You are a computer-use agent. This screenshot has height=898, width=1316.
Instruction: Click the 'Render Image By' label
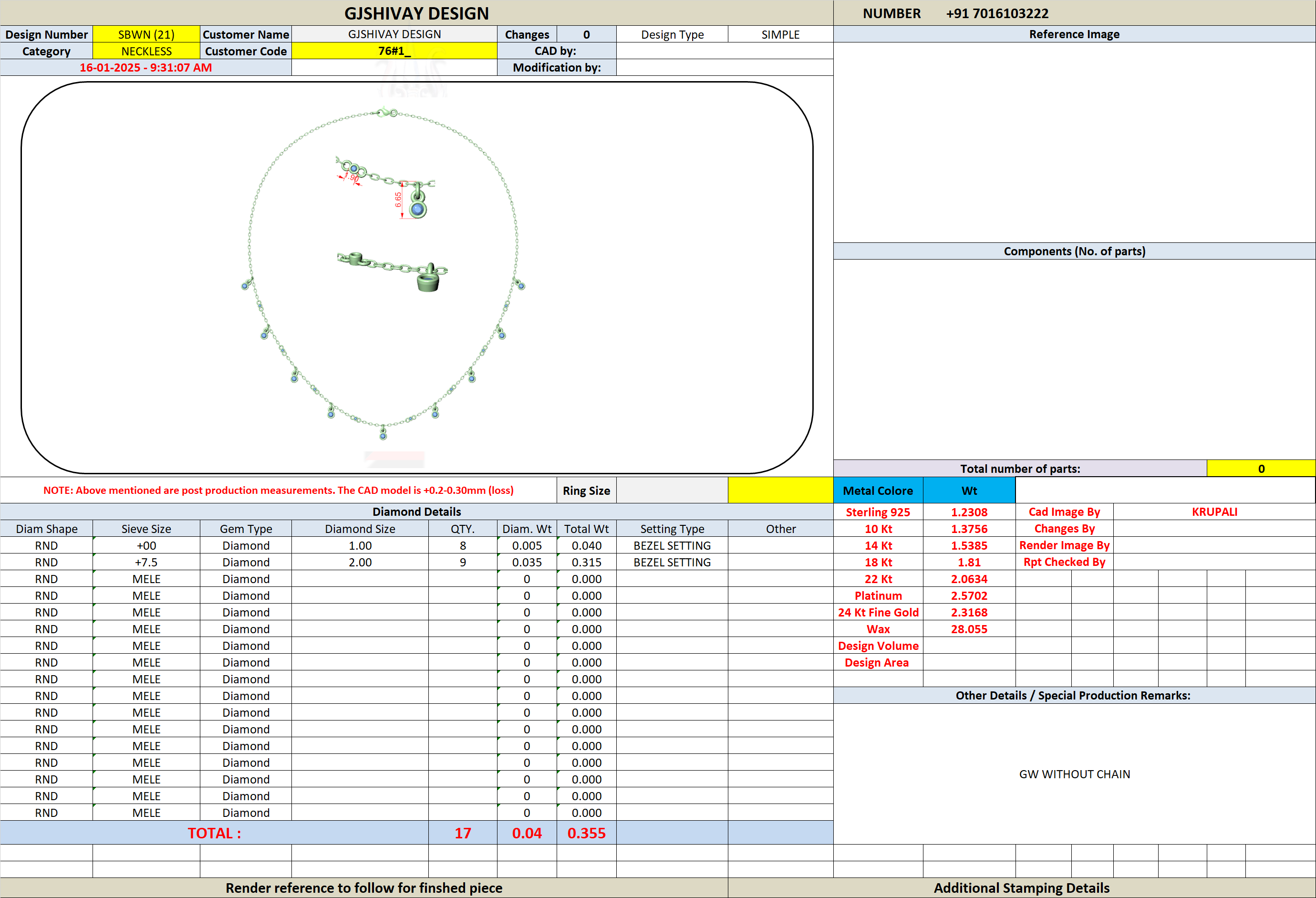coord(1064,545)
